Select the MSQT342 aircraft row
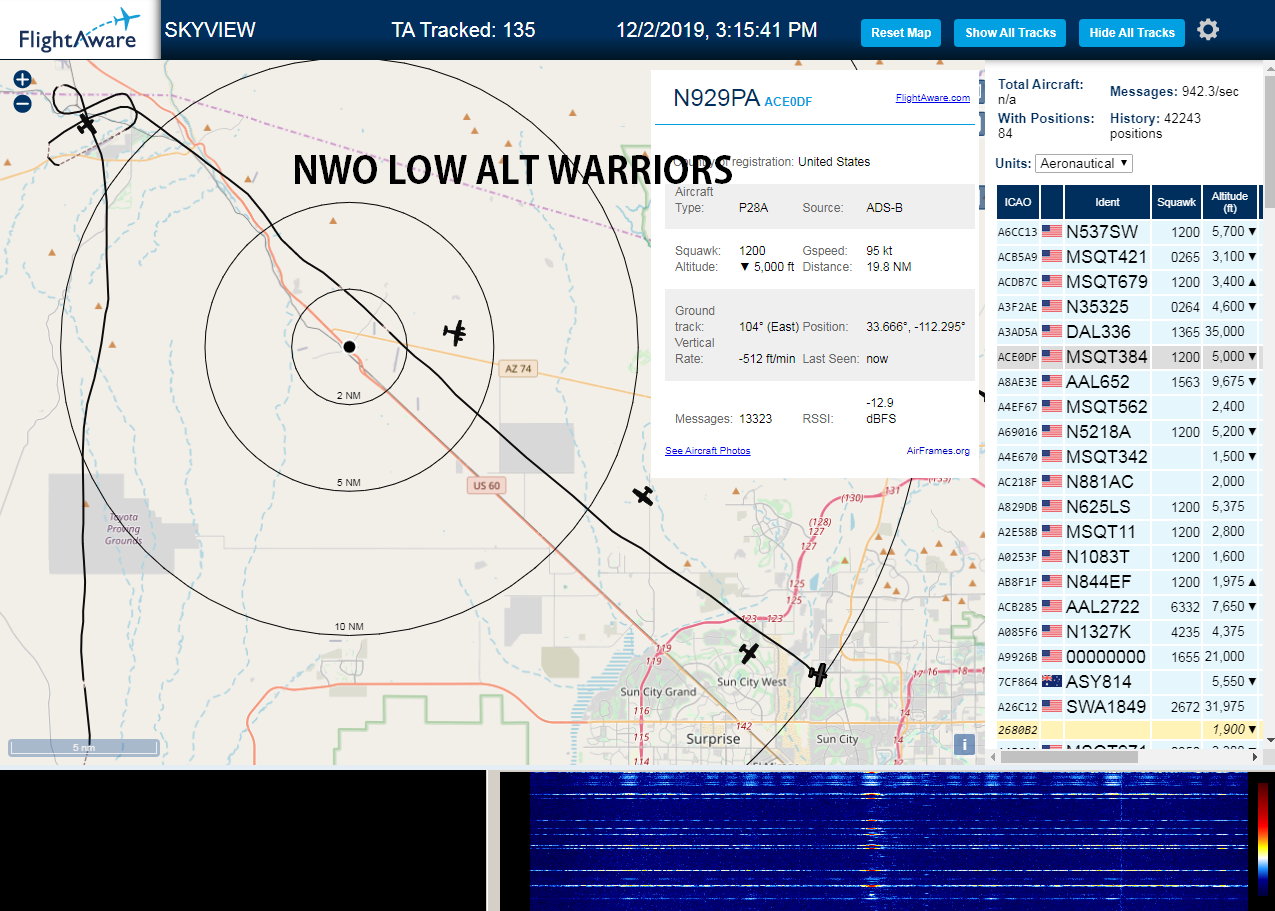The width and height of the screenshot is (1275, 911). pos(1128,456)
